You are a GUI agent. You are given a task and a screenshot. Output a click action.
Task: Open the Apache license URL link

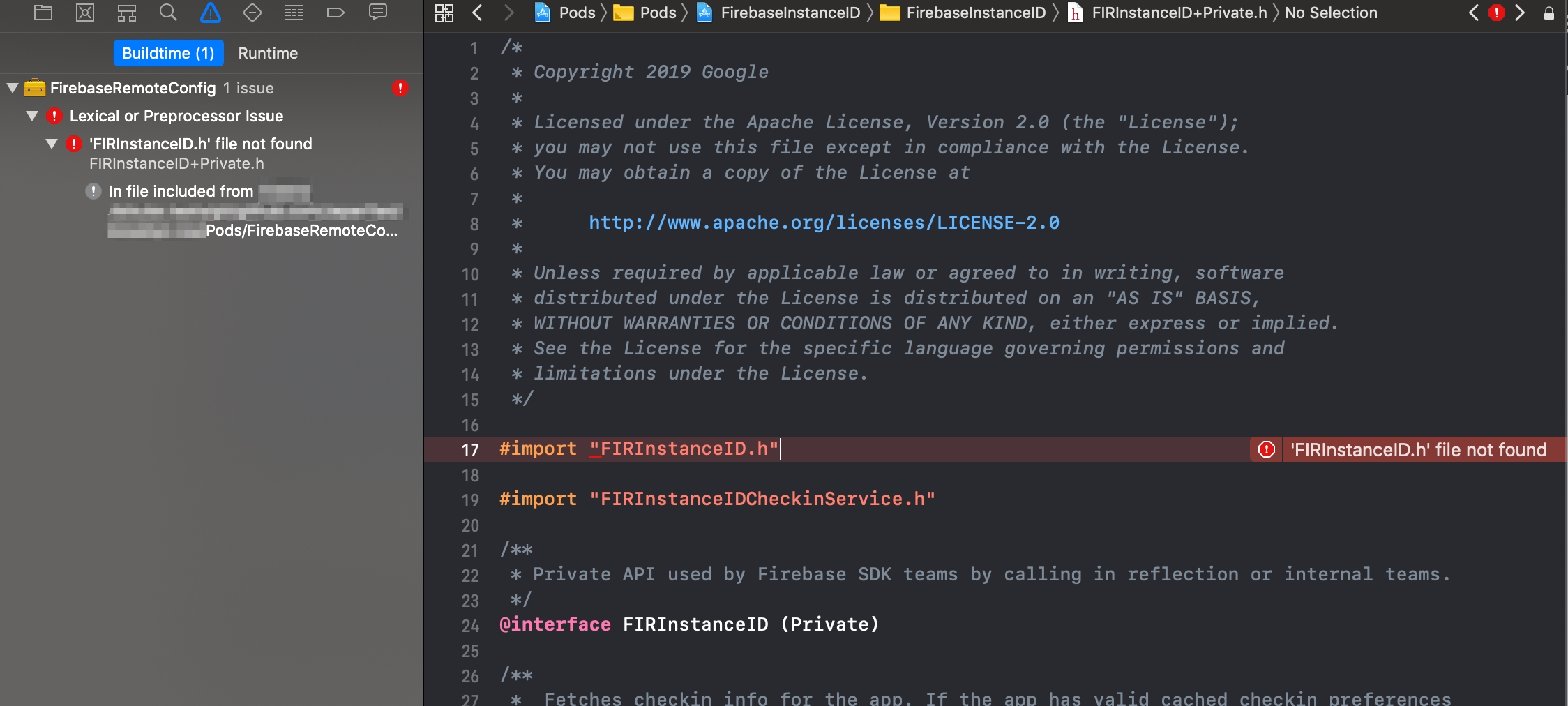824,223
